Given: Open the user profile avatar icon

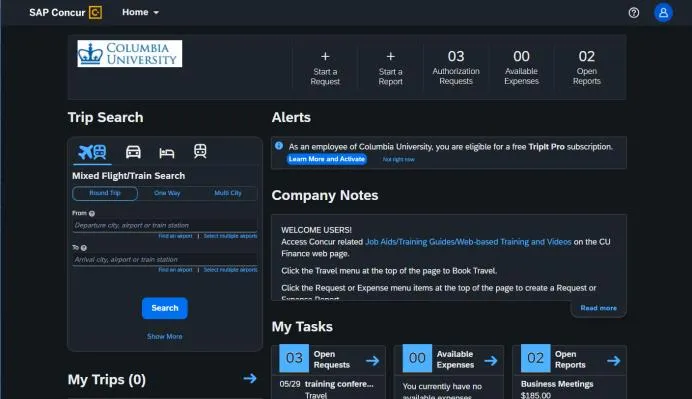Looking at the screenshot, I should [663, 13].
